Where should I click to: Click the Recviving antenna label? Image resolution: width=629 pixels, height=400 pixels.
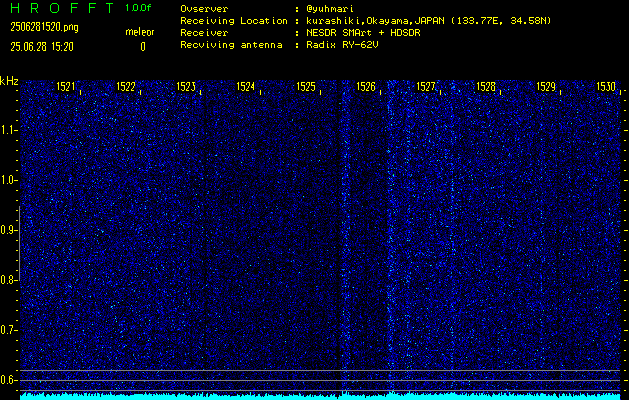pos(231,45)
